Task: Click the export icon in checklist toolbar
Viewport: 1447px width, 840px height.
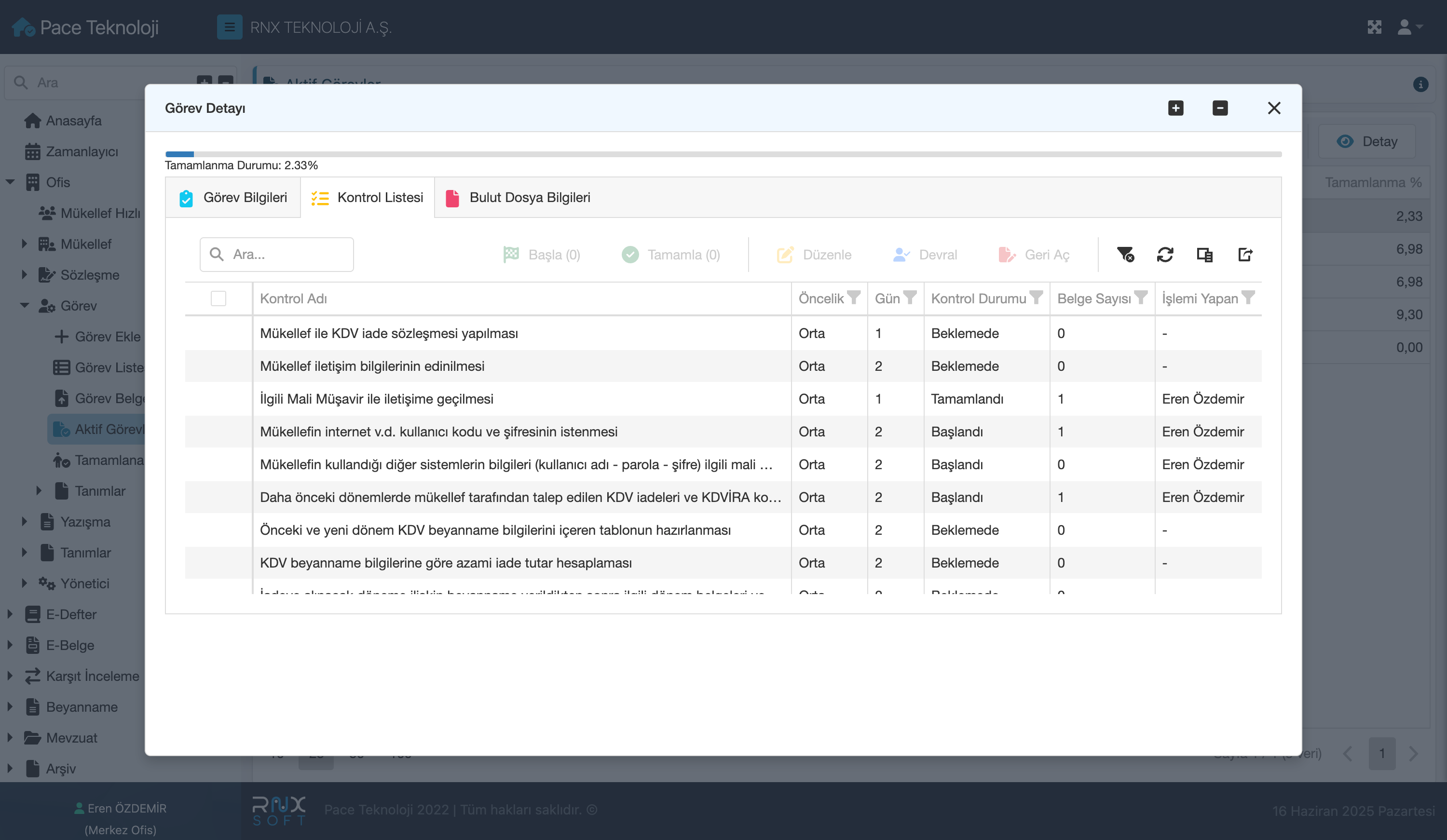Action: point(1244,254)
